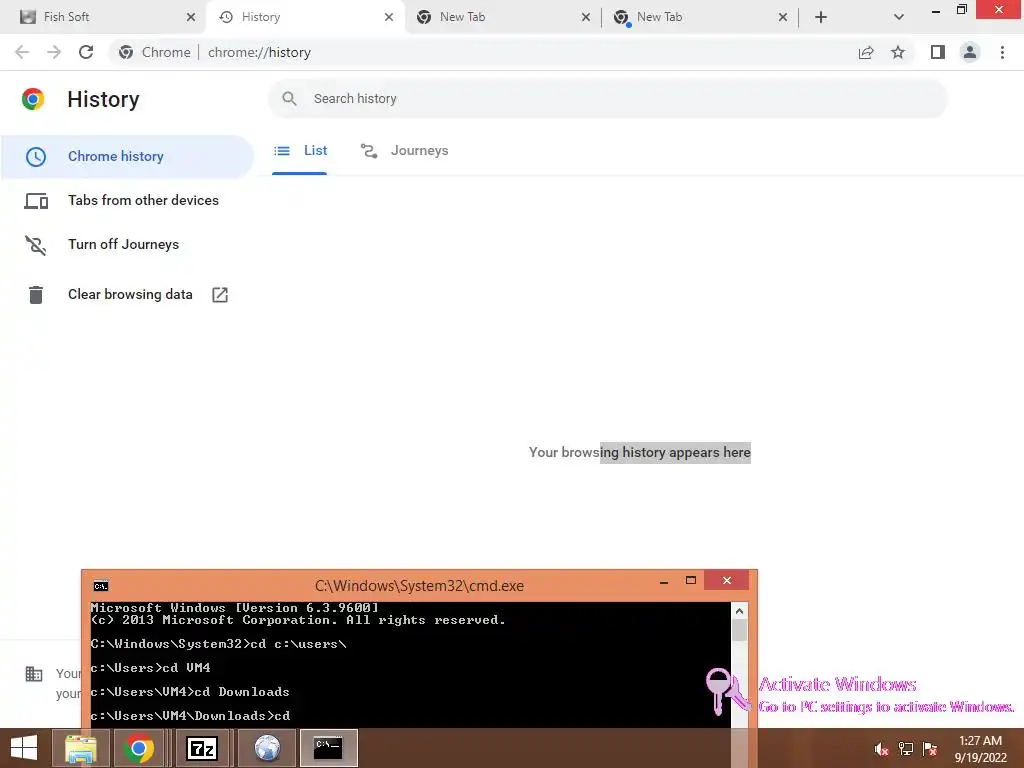Minimize the Chrome window

point(936,10)
